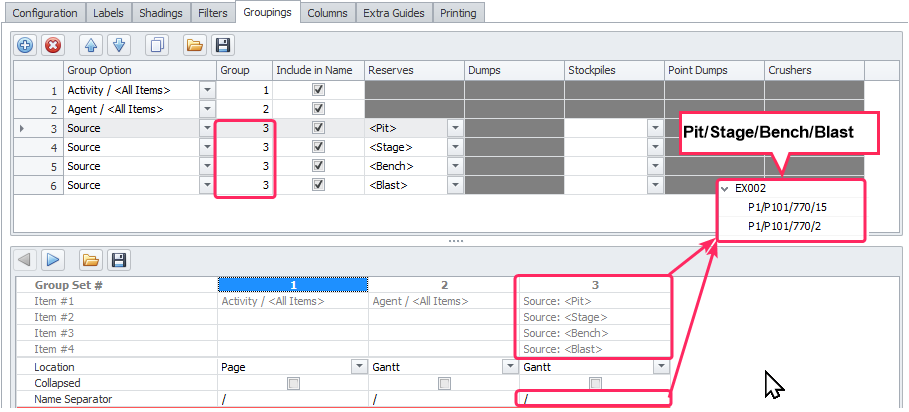
Task: Go to next group set arrow
Action: (53, 260)
